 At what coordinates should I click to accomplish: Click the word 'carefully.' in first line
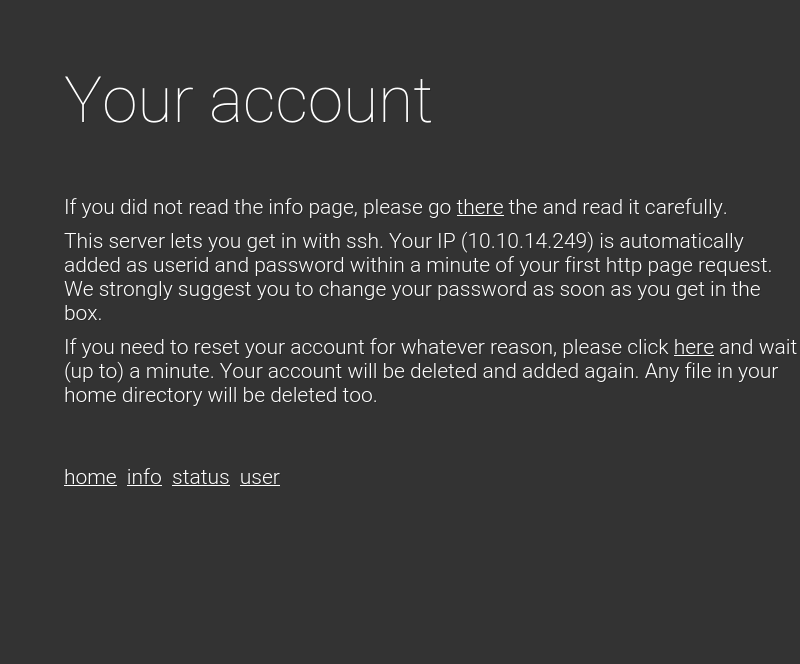(x=686, y=208)
